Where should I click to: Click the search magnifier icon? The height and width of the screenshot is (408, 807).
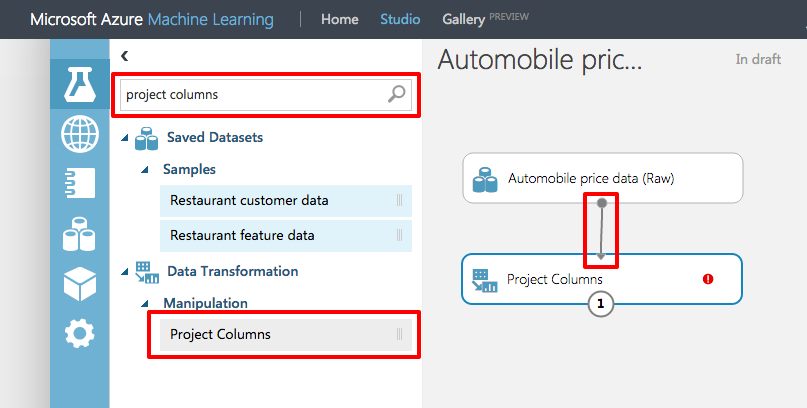(x=397, y=95)
